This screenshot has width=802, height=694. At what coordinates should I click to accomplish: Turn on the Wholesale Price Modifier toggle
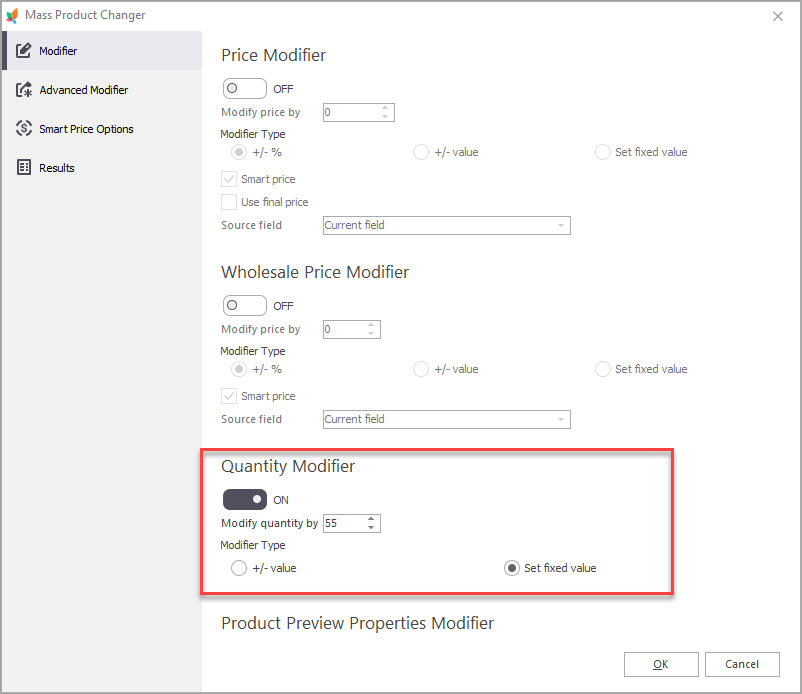tap(244, 305)
